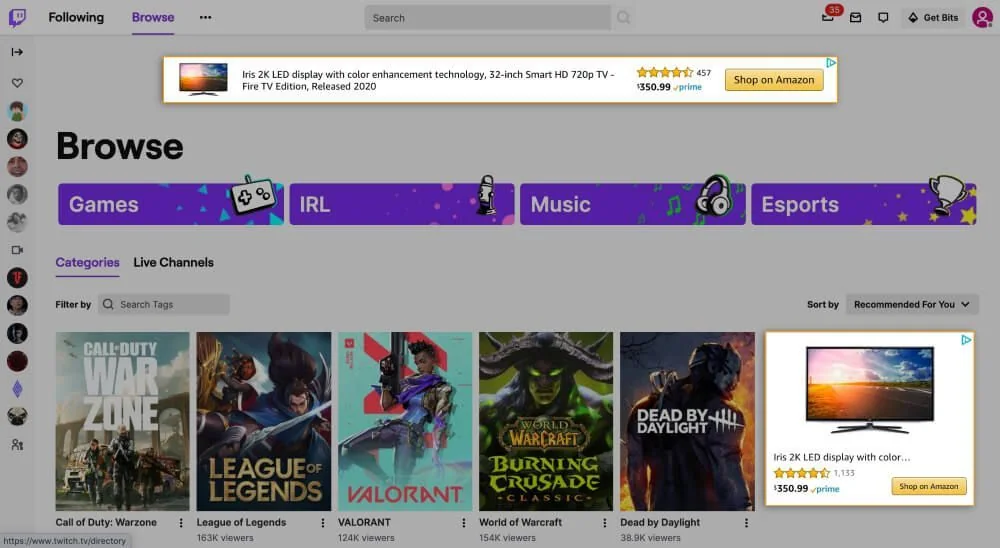Screen dimensions: 1000x548
Task: Click the Call of Duty: Warzone title link
Action: [x=106, y=522]
